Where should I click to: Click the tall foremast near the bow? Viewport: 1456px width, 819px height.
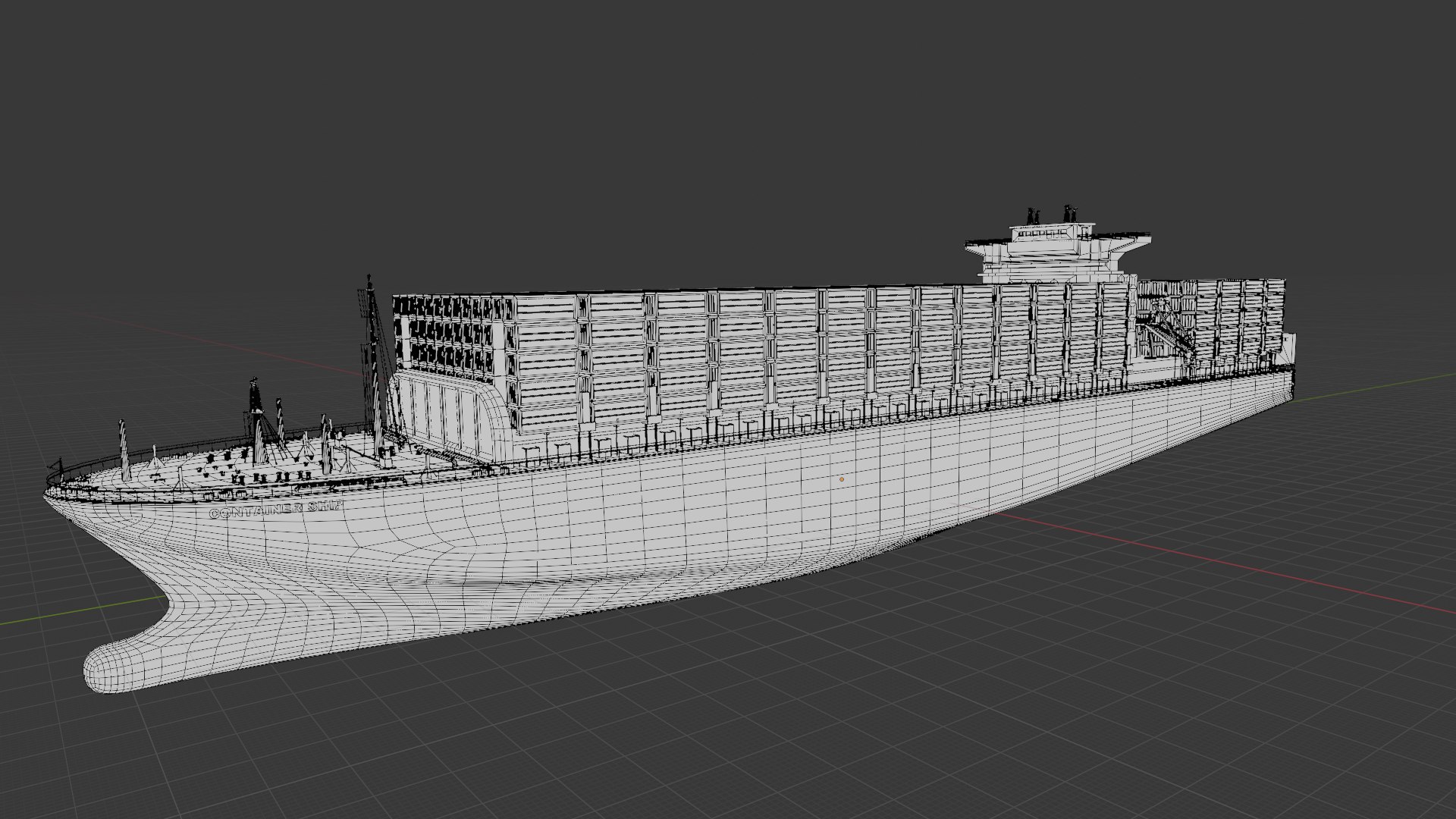point(372,364)
